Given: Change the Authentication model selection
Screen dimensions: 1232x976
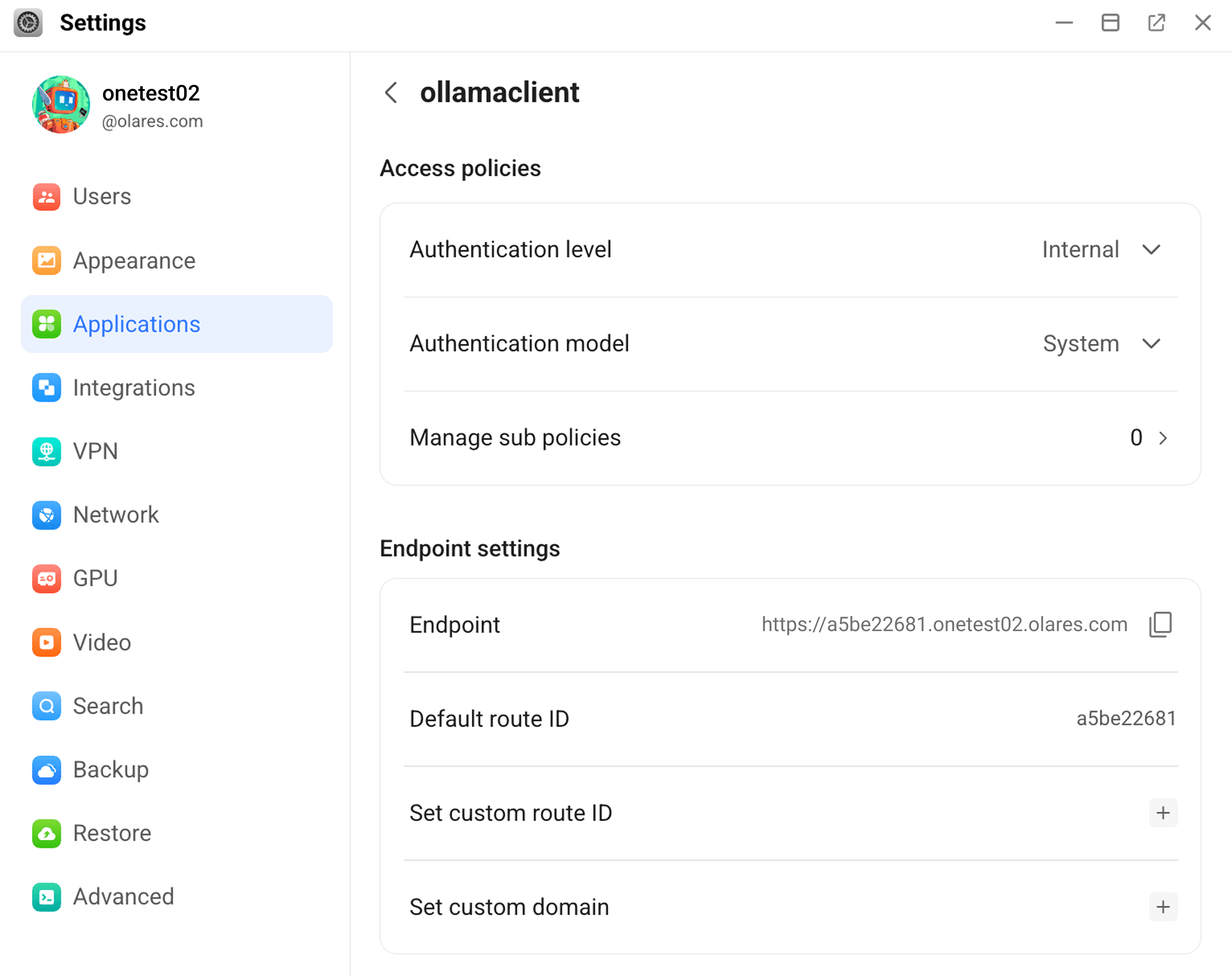Looking at the screenshot, I should point(1152,343).
